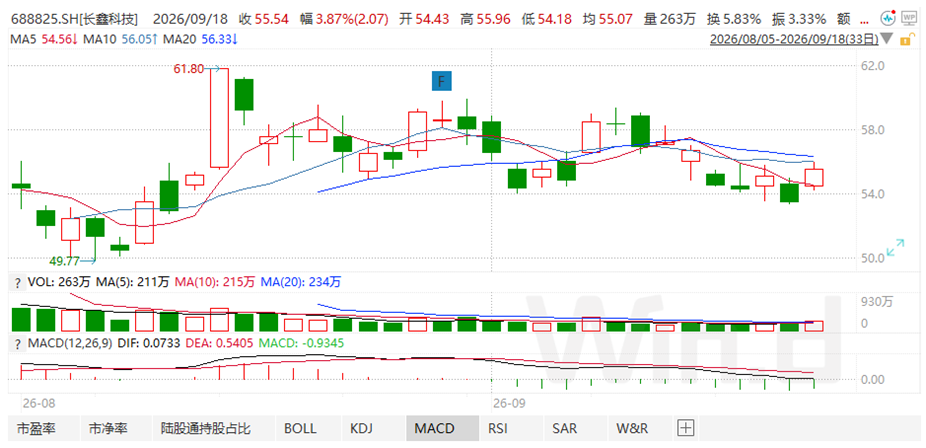Click the low price 低 54.18
Screen dimensions: 926x448
coord(547,19)
